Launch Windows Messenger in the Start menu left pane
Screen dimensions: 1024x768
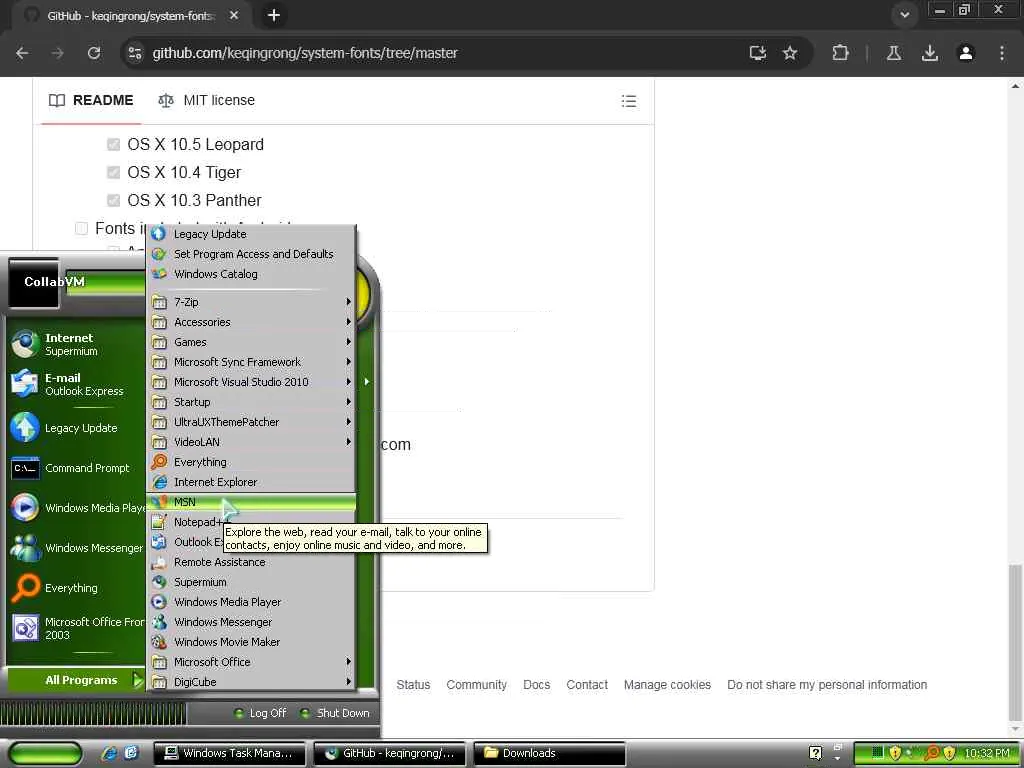(x=75, y=548)
